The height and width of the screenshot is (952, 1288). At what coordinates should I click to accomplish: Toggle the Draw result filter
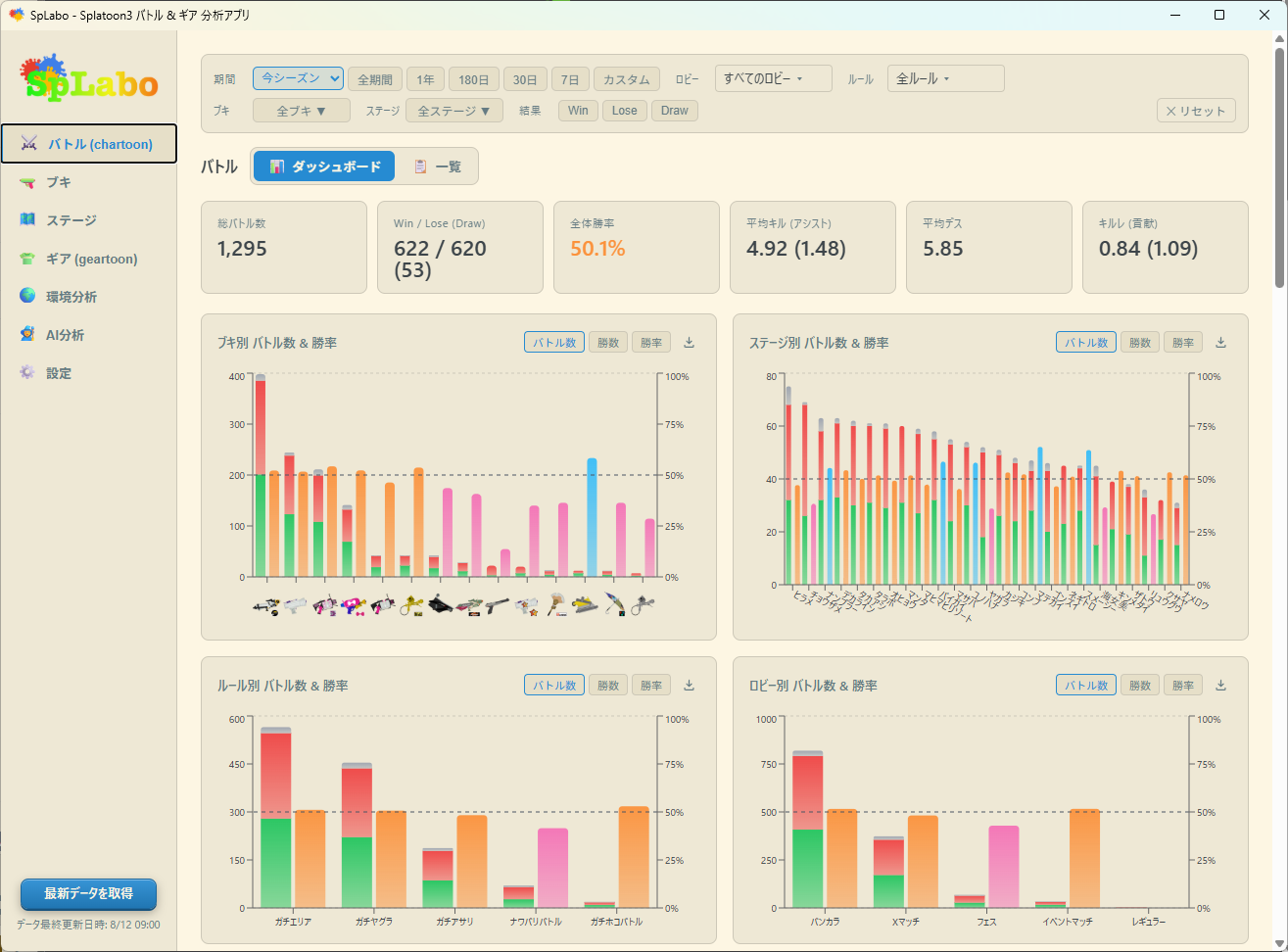tap(675, 111)
